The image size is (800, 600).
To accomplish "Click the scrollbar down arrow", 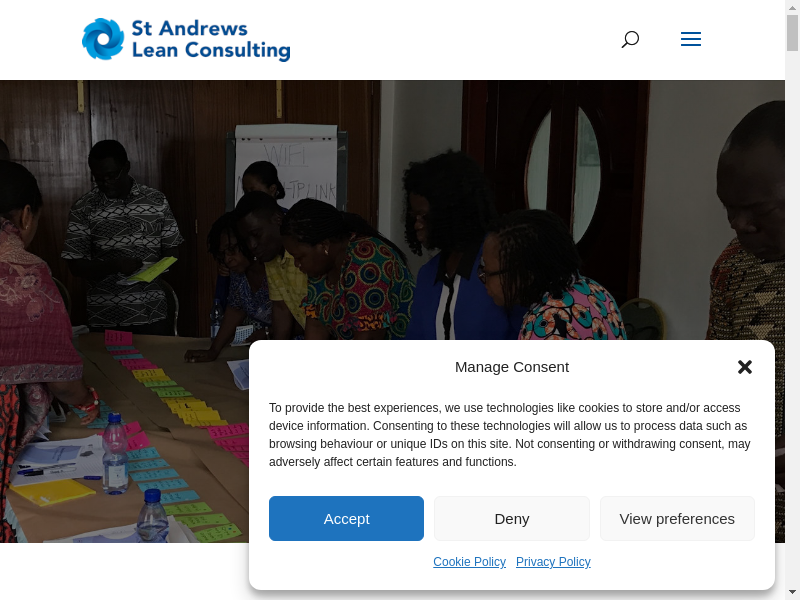I will click(792, 593).
